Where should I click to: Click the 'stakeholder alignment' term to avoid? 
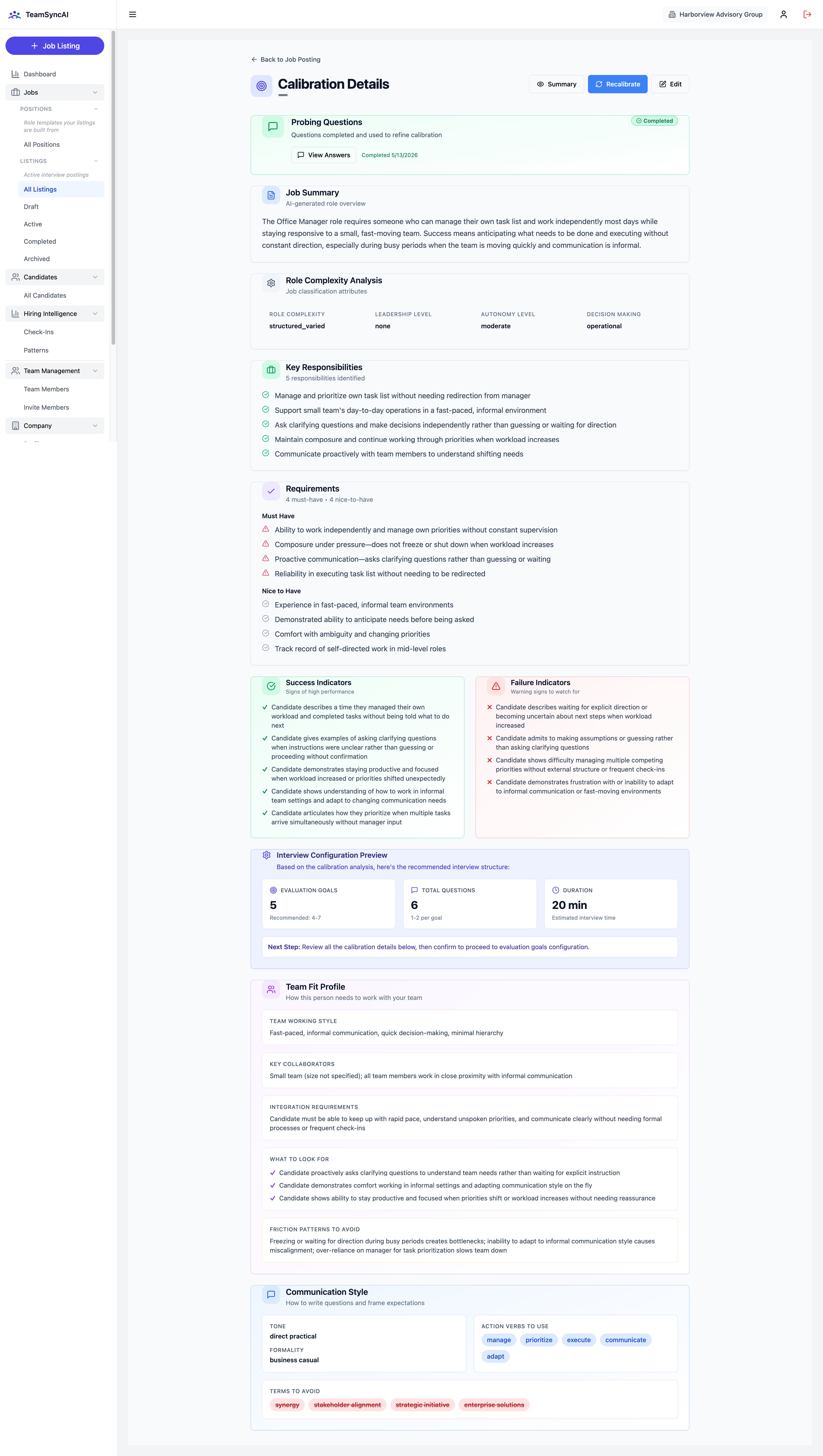(347, 1405)
